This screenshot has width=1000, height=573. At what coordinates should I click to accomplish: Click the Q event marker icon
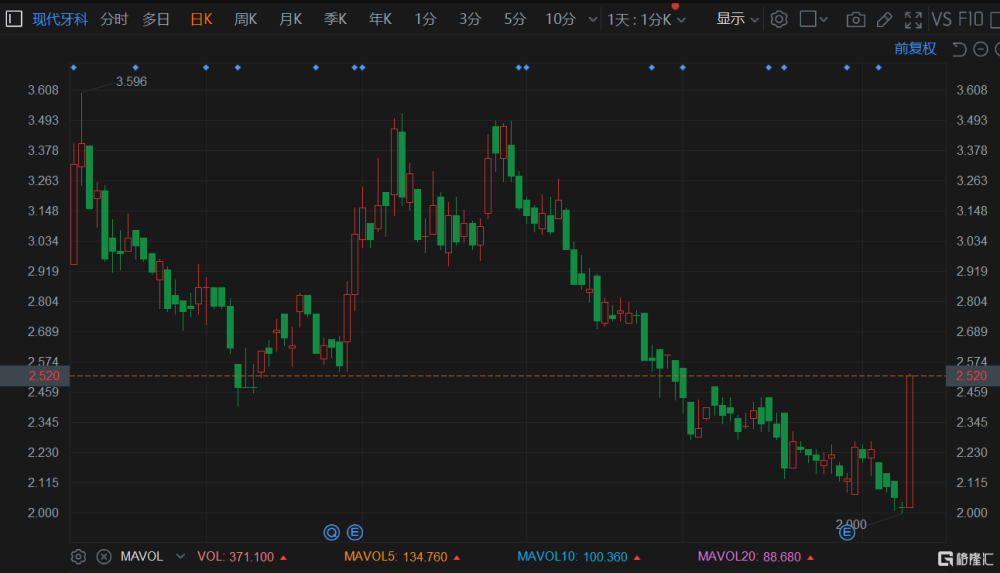332,532
